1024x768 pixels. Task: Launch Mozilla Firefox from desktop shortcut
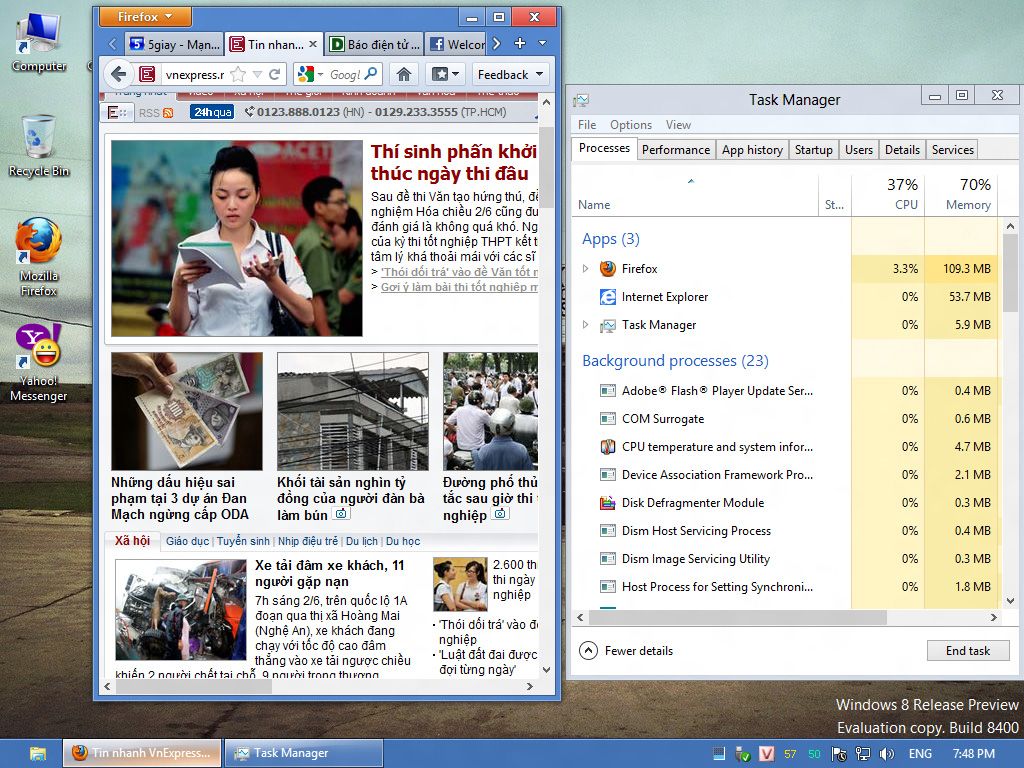coord(39,257)
